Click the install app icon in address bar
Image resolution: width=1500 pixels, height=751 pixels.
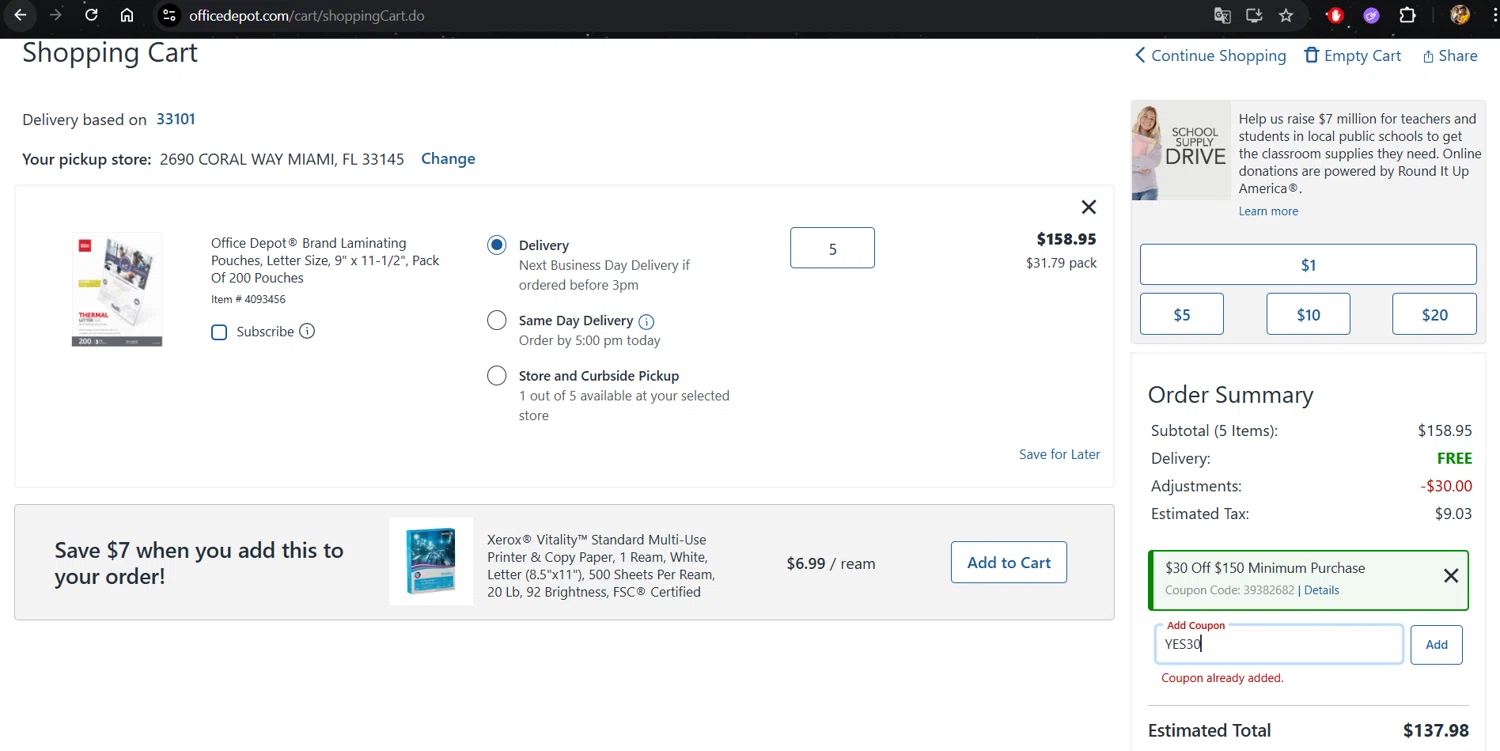[x=1254, y=15]
